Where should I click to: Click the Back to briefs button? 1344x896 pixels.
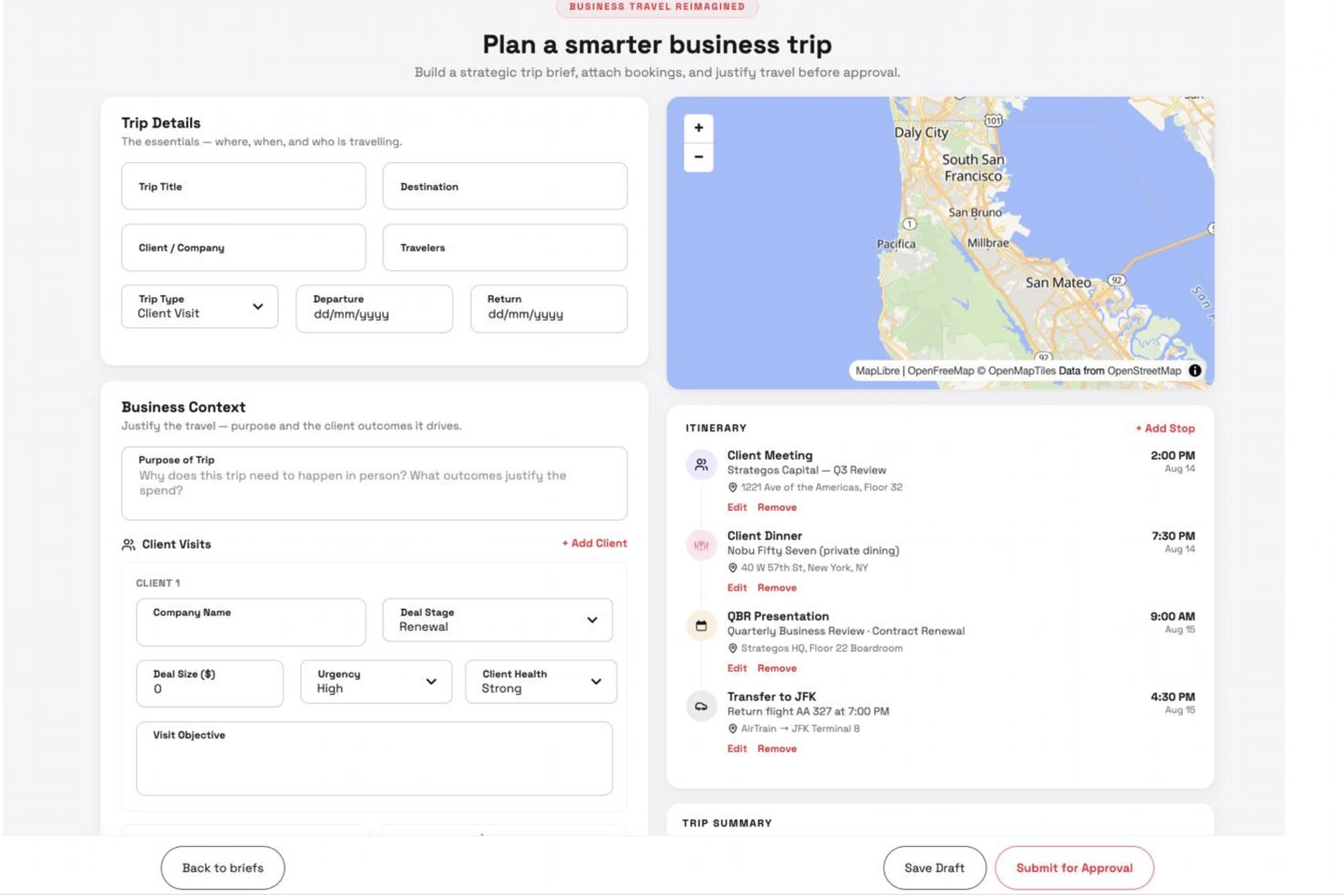[x=222, y=868]
